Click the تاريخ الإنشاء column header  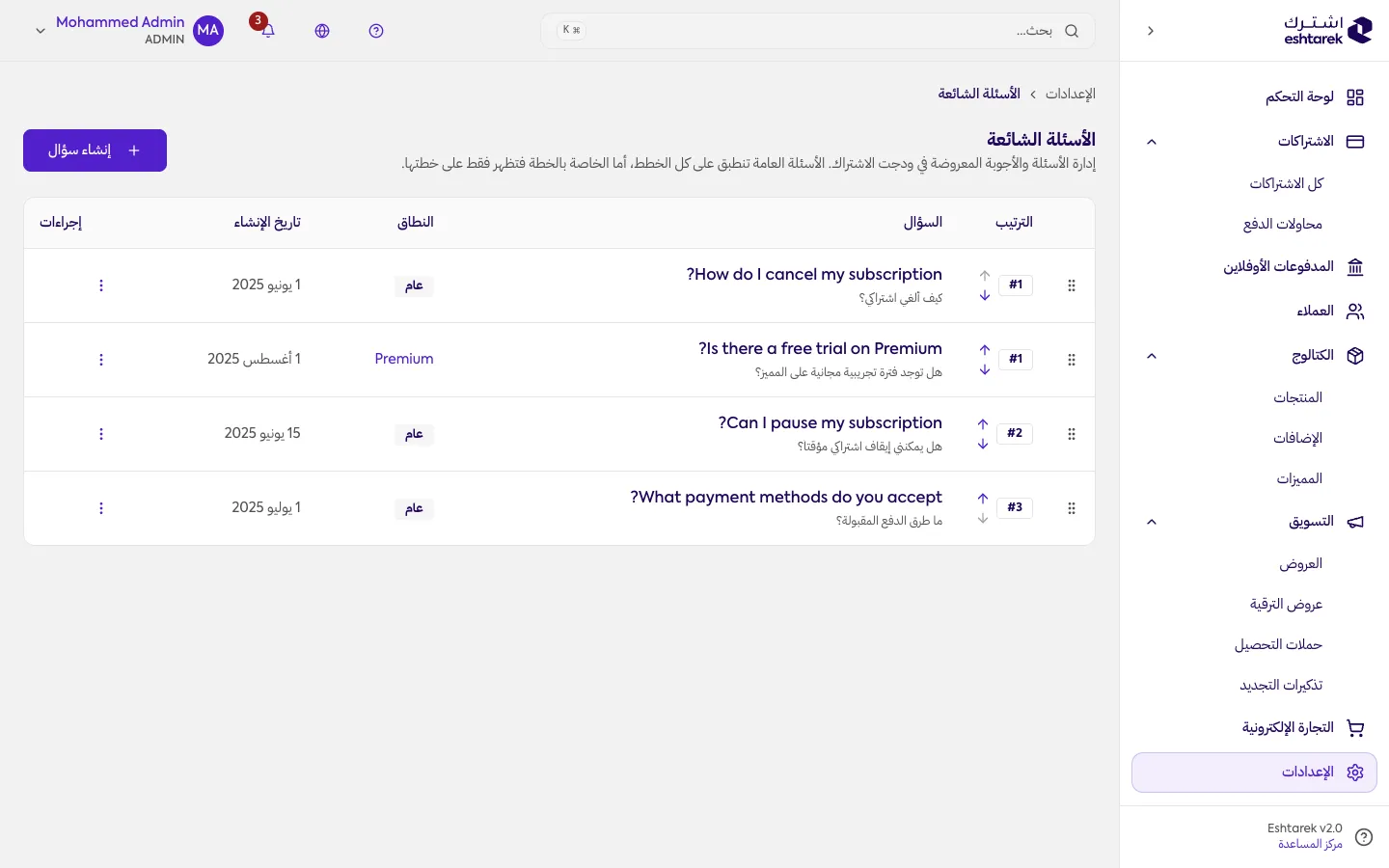pyautogui.click(x=267, y=223)
